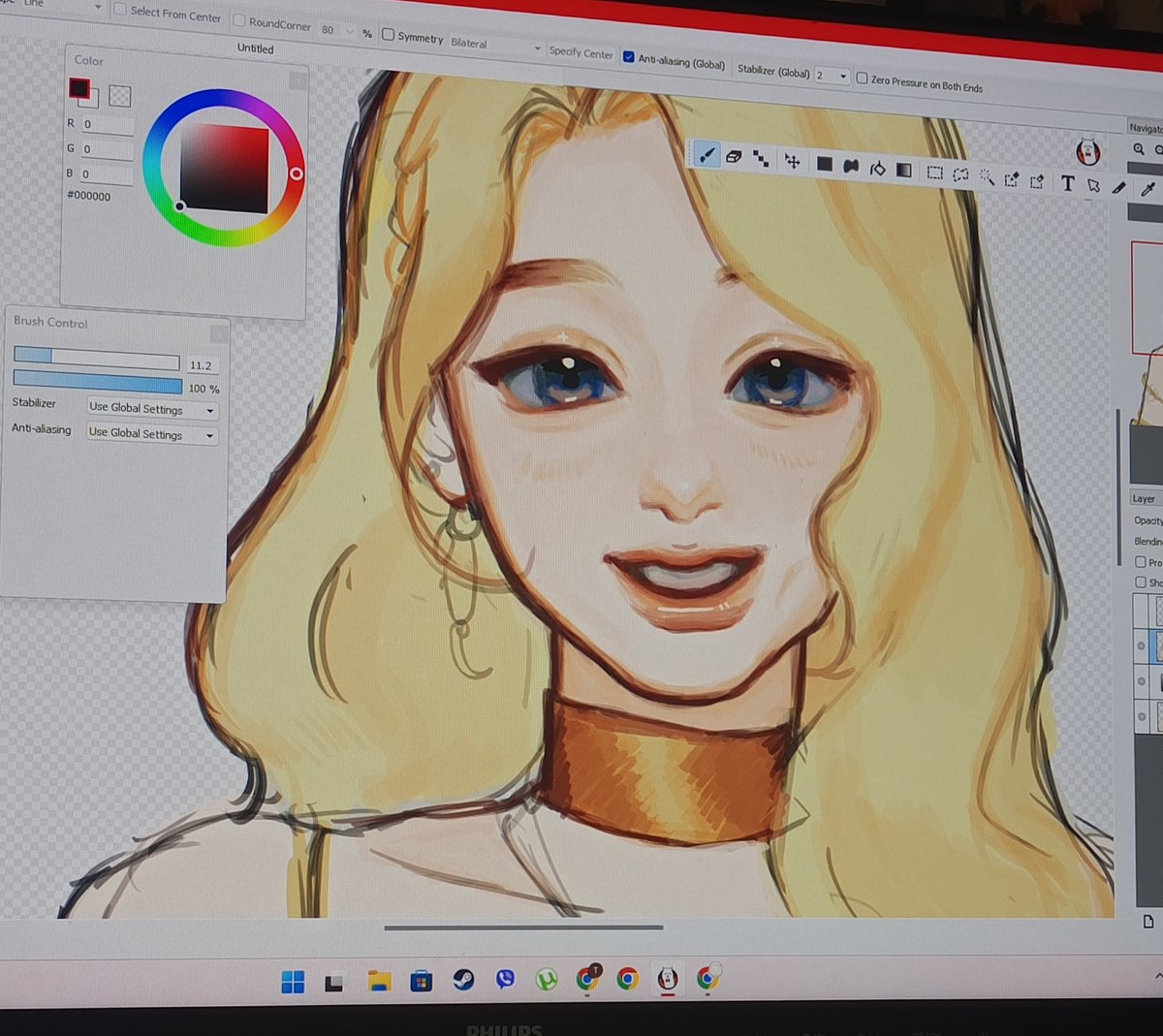Click the Specify Center button

[x=581, y=53]
